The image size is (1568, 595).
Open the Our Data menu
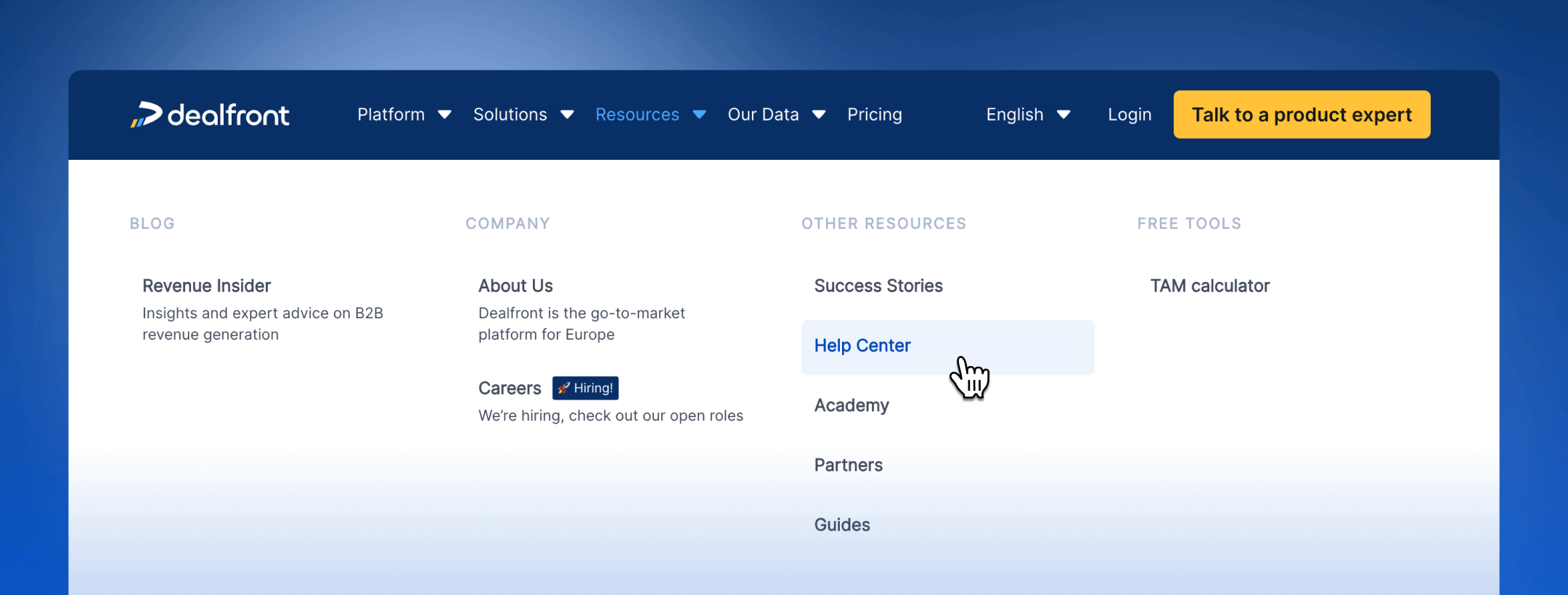(x=763, y=115)
